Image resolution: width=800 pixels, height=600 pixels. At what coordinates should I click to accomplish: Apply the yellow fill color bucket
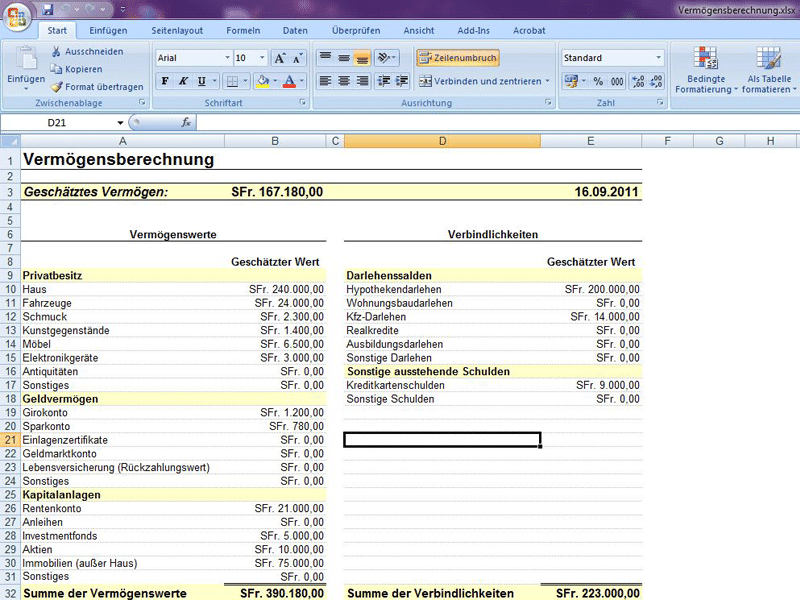click(263, 81)
